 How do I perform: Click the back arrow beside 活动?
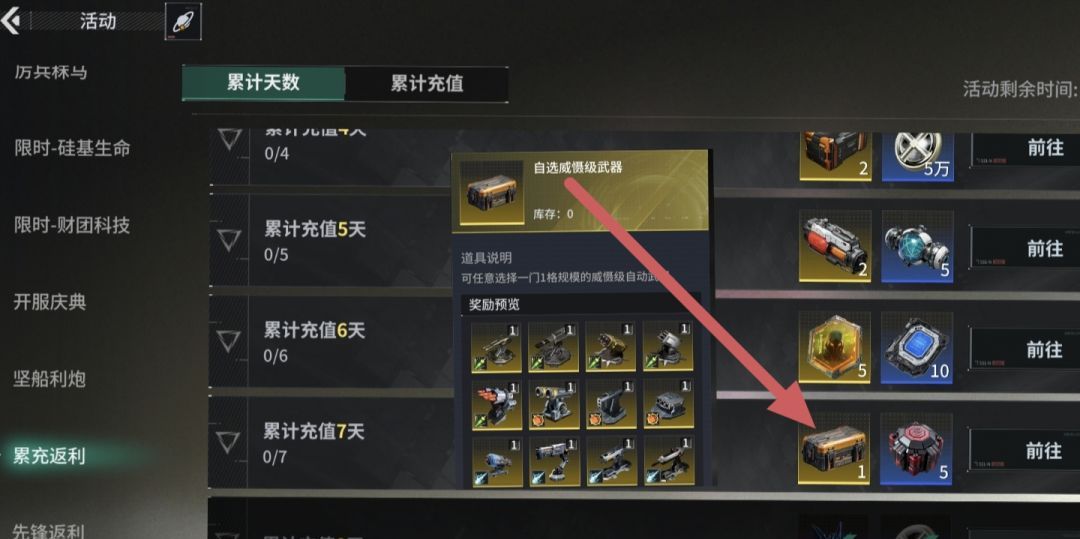pos(10,21)
